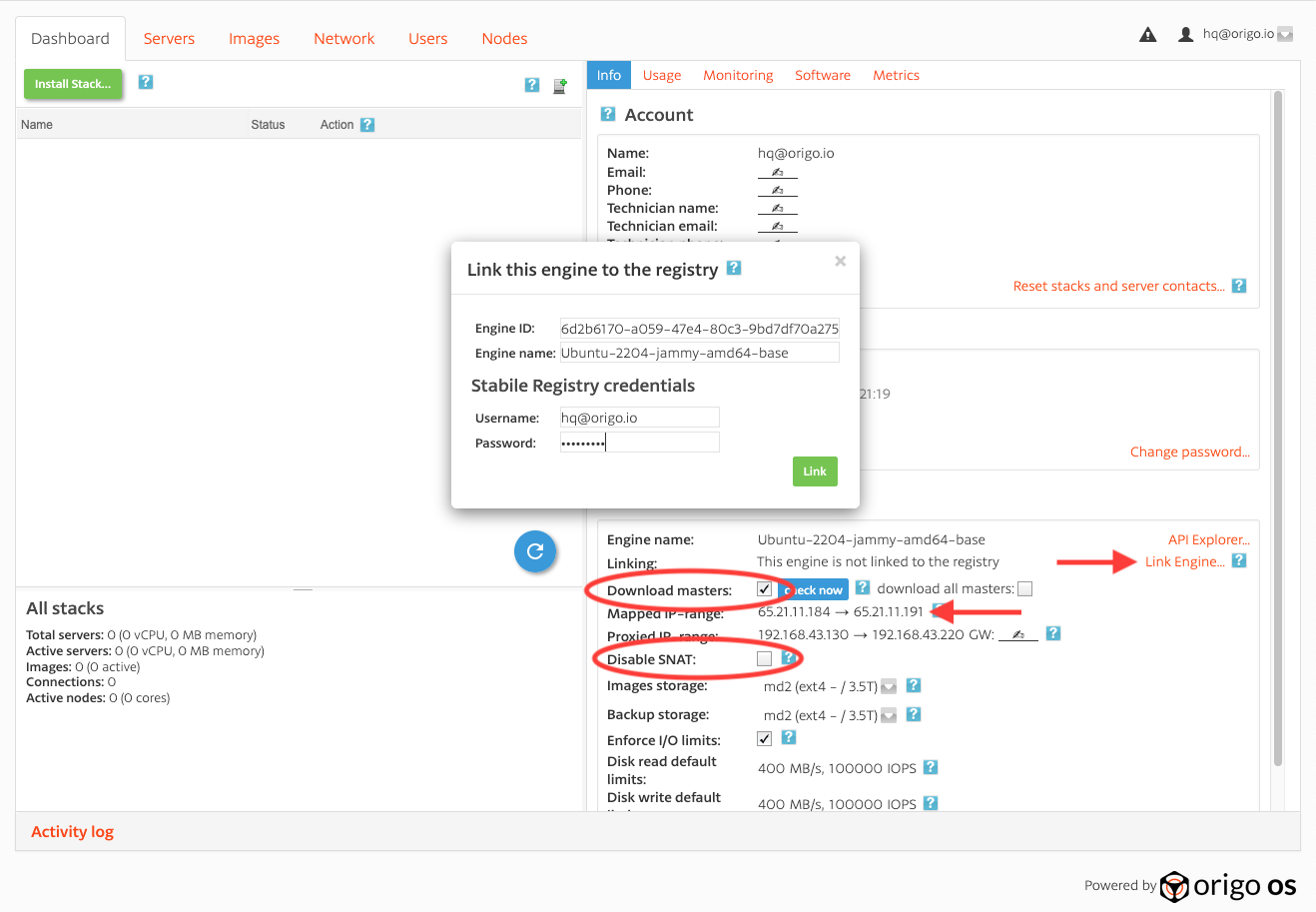This screenshot has width=1316, height=912.
Task: Open the Monitoring tab
Action: point(738,75)
